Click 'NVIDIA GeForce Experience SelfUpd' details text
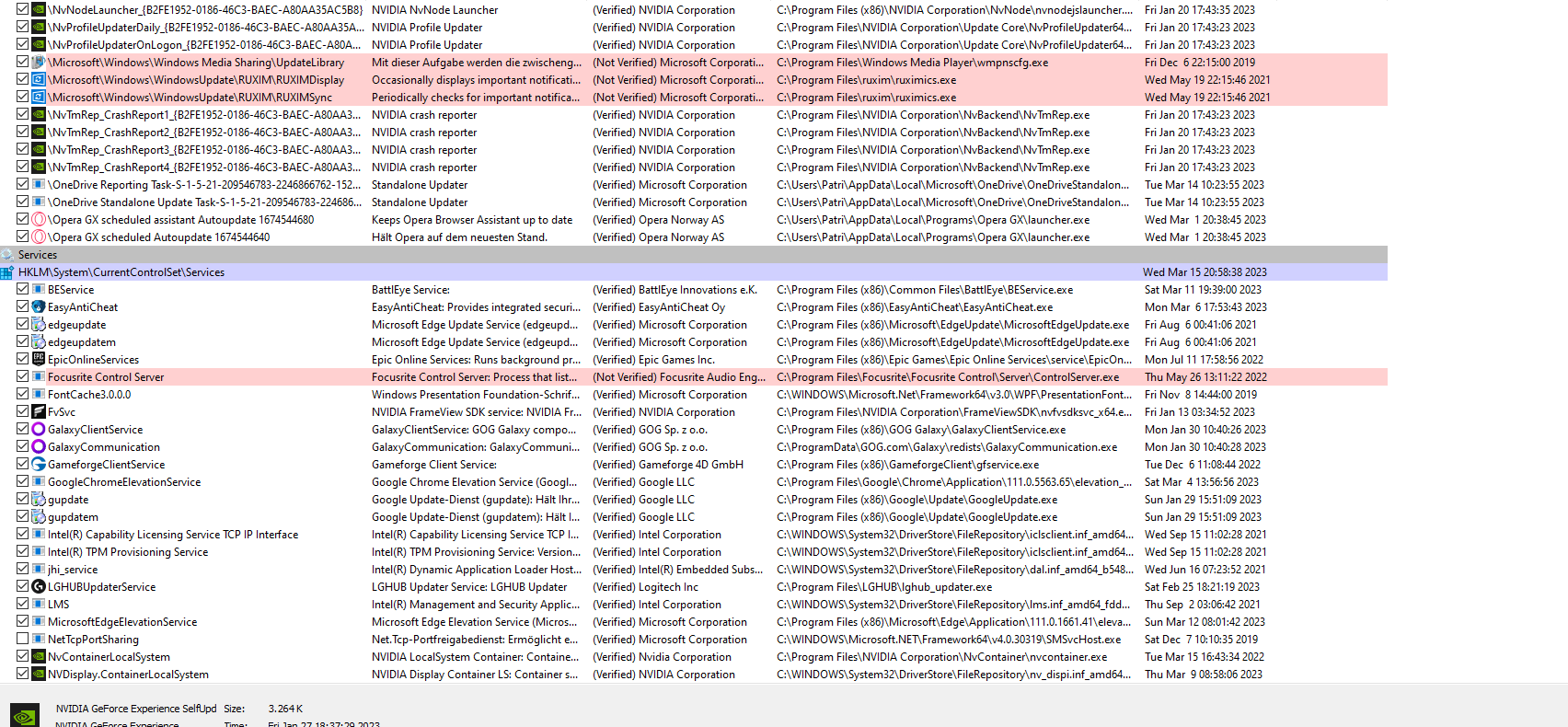 (x=136, y=709)
